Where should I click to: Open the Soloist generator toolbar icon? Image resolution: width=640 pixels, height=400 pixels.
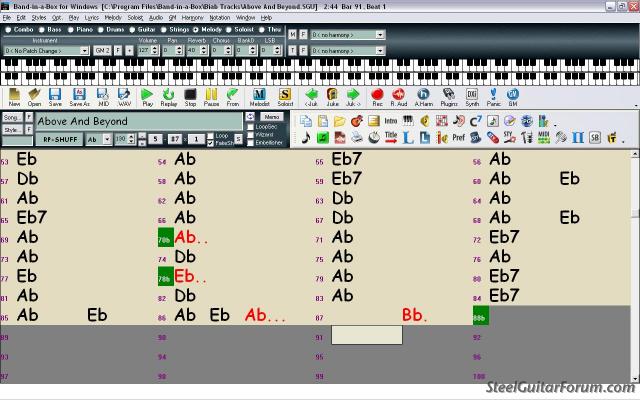point(285,97)
